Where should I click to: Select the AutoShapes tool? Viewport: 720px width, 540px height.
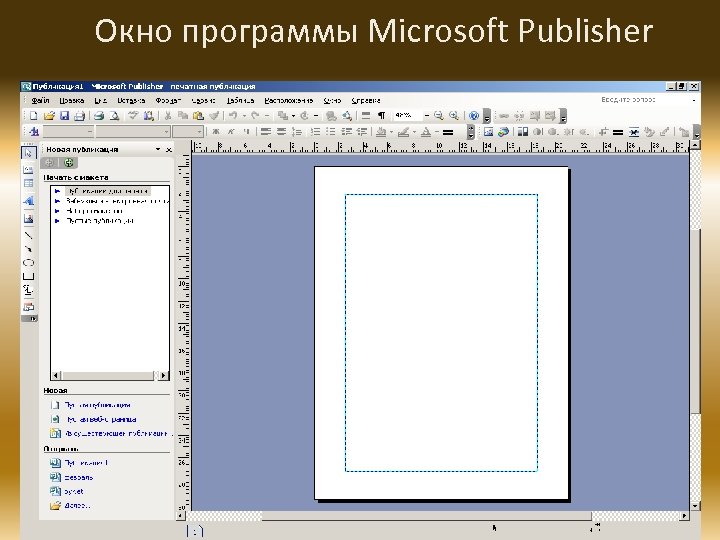point(28,290)
